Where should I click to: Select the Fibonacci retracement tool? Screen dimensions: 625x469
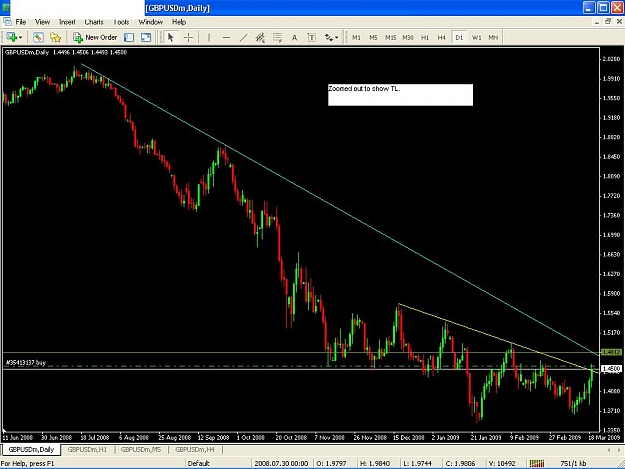point(277,37)
